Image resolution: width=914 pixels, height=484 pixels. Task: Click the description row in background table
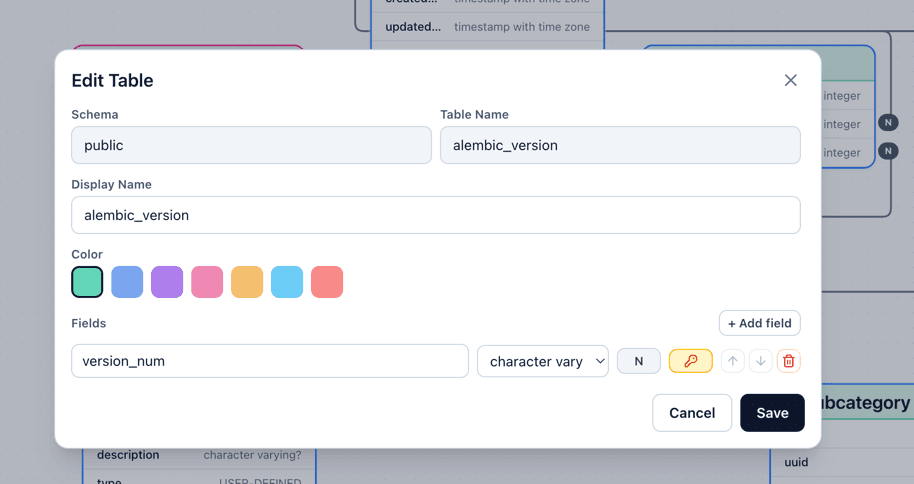point(199,455)
